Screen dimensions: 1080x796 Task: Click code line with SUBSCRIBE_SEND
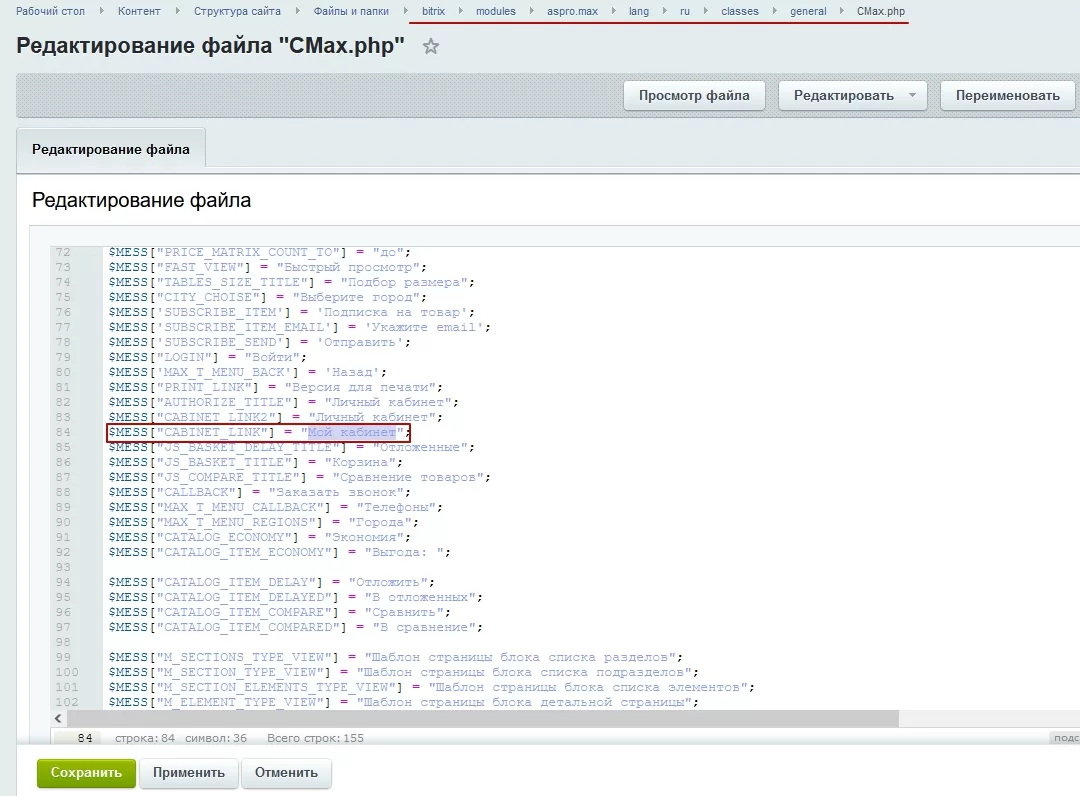click(259, 342)
